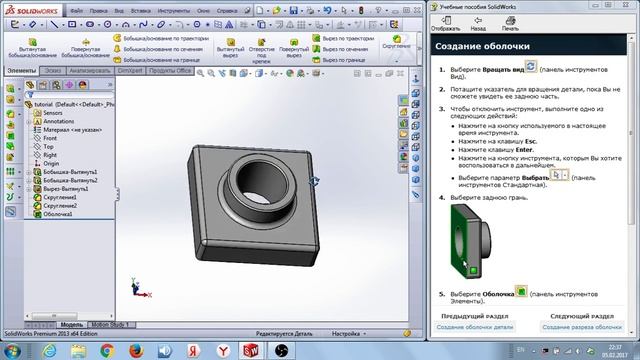Screen dimensions: 640x360
Task: Switch to the Эскиз tab
Action: (x=53, y=71)
